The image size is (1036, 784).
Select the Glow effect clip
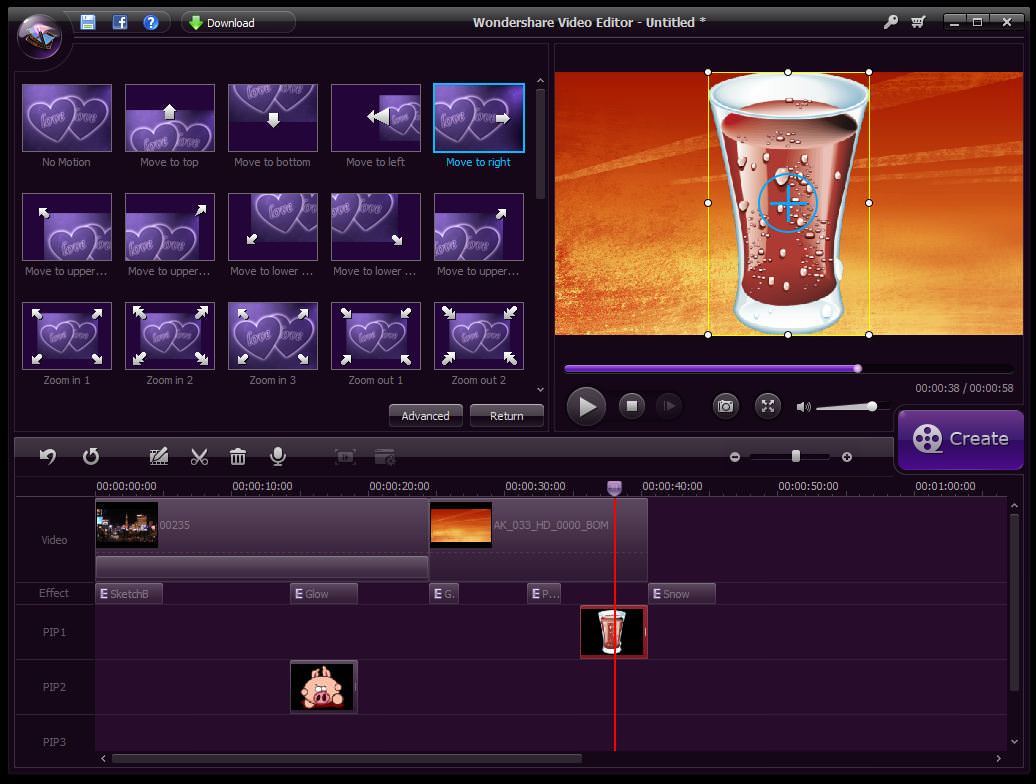[324, 594]
